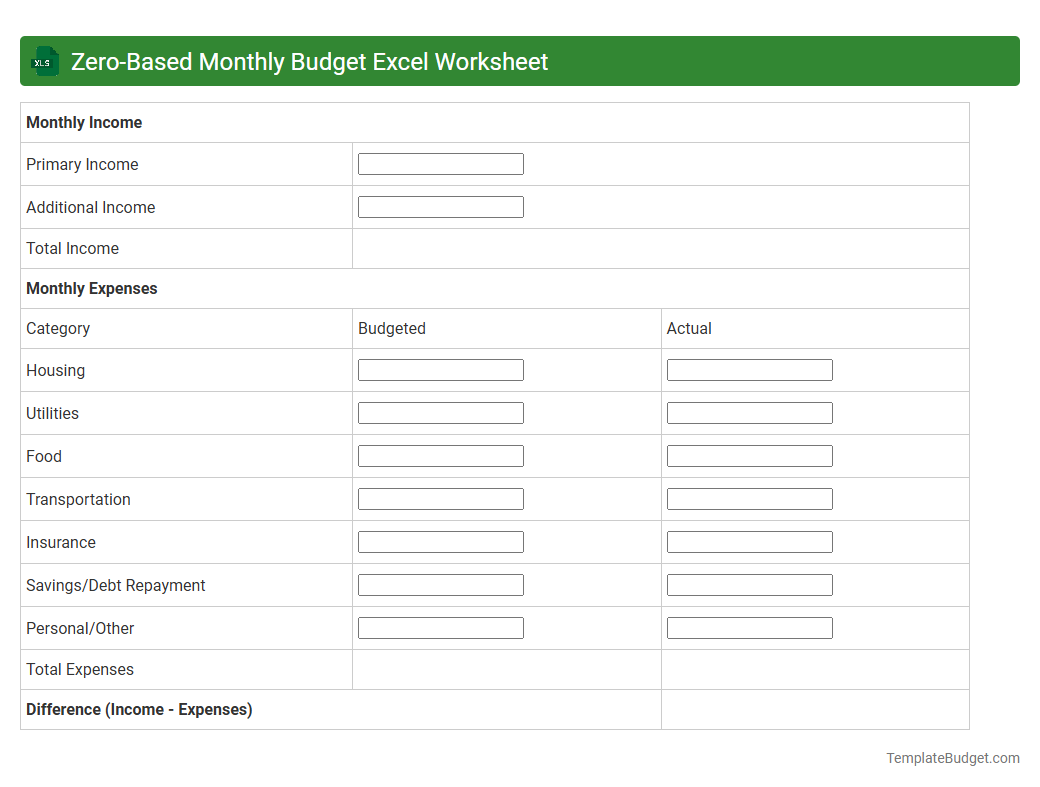
Task: Click the Additional Income input field
Action: [x=440, y=206]
